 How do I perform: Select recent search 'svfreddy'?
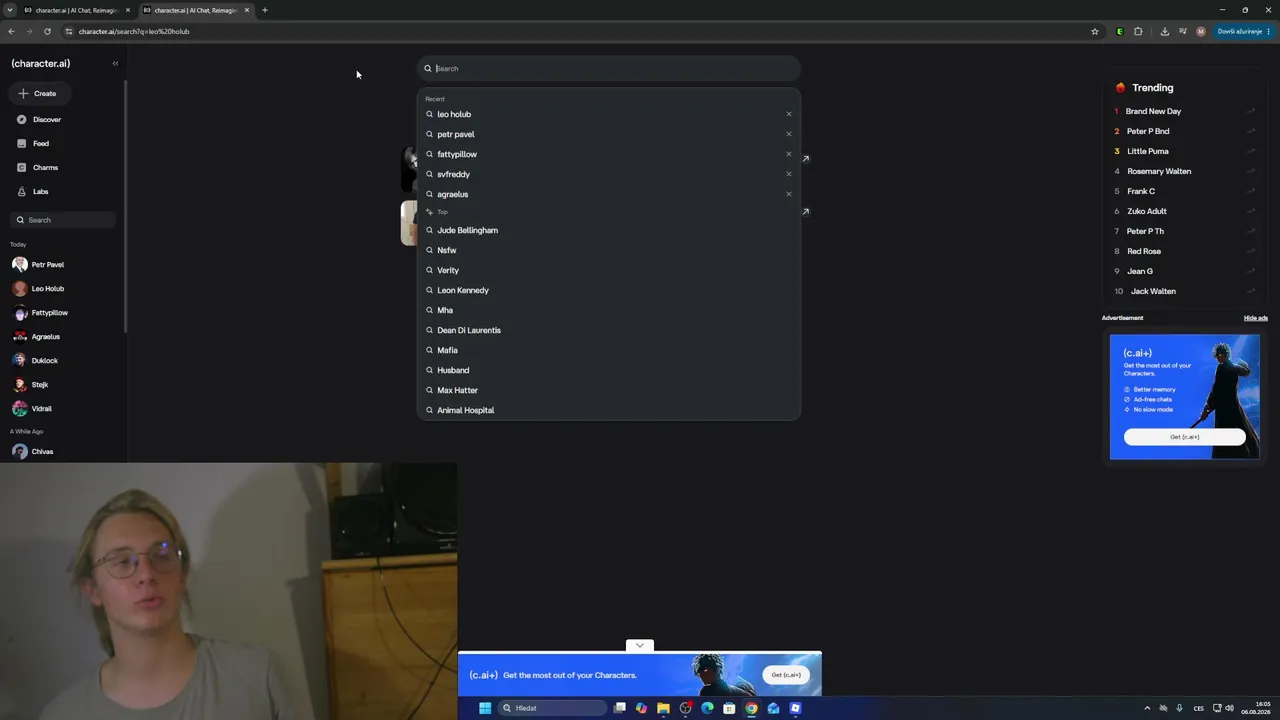click(453, 174)
